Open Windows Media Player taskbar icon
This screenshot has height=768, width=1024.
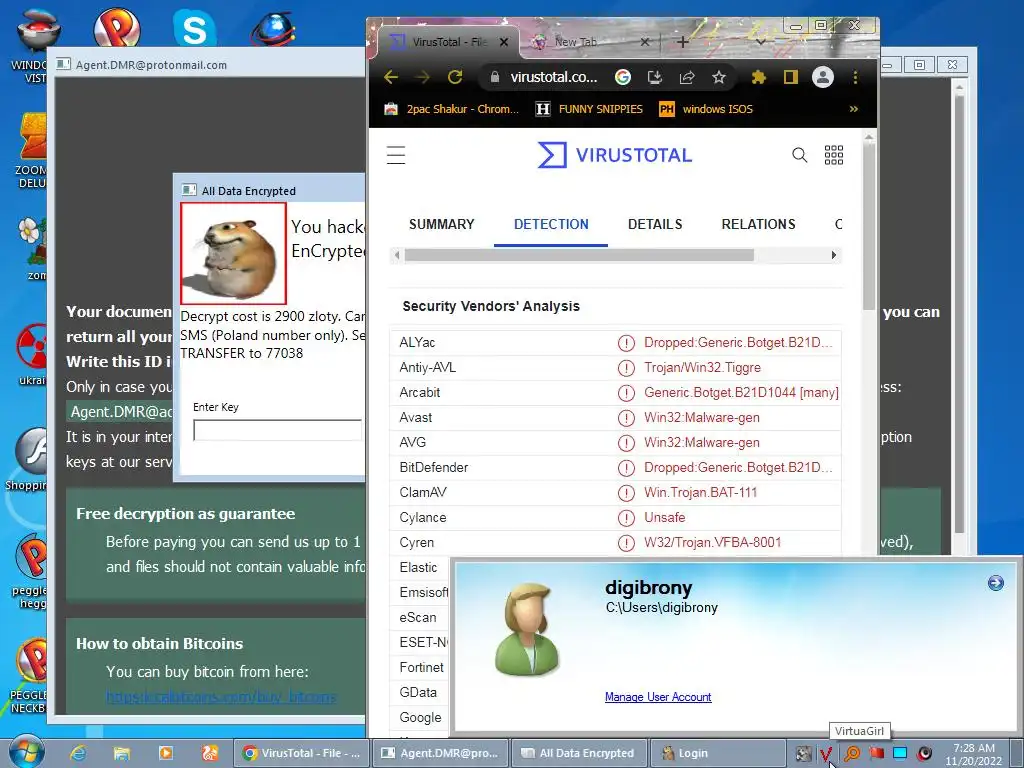point(166,753)
